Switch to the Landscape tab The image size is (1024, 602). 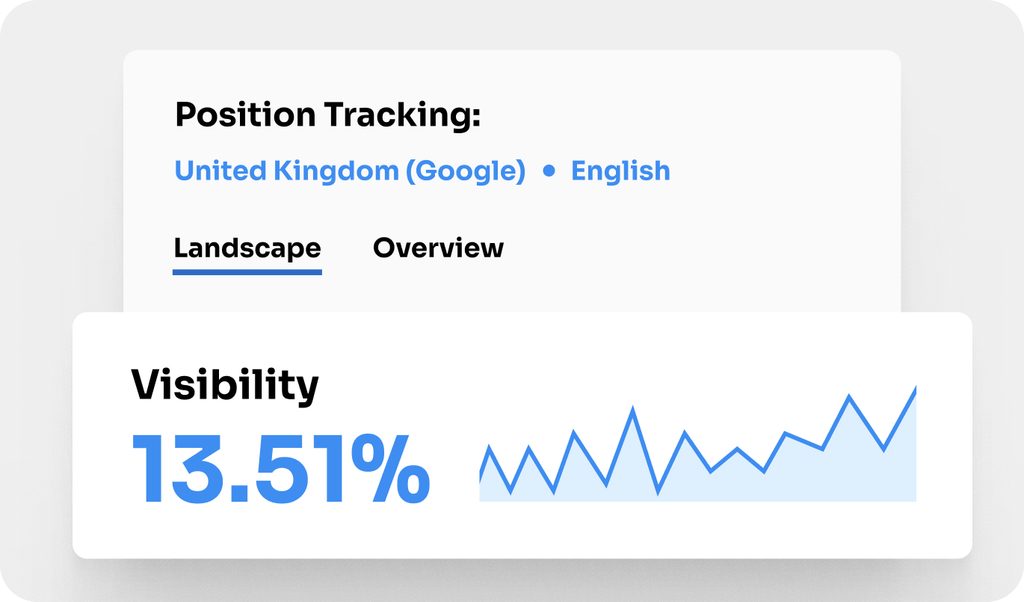coord(247,248)
